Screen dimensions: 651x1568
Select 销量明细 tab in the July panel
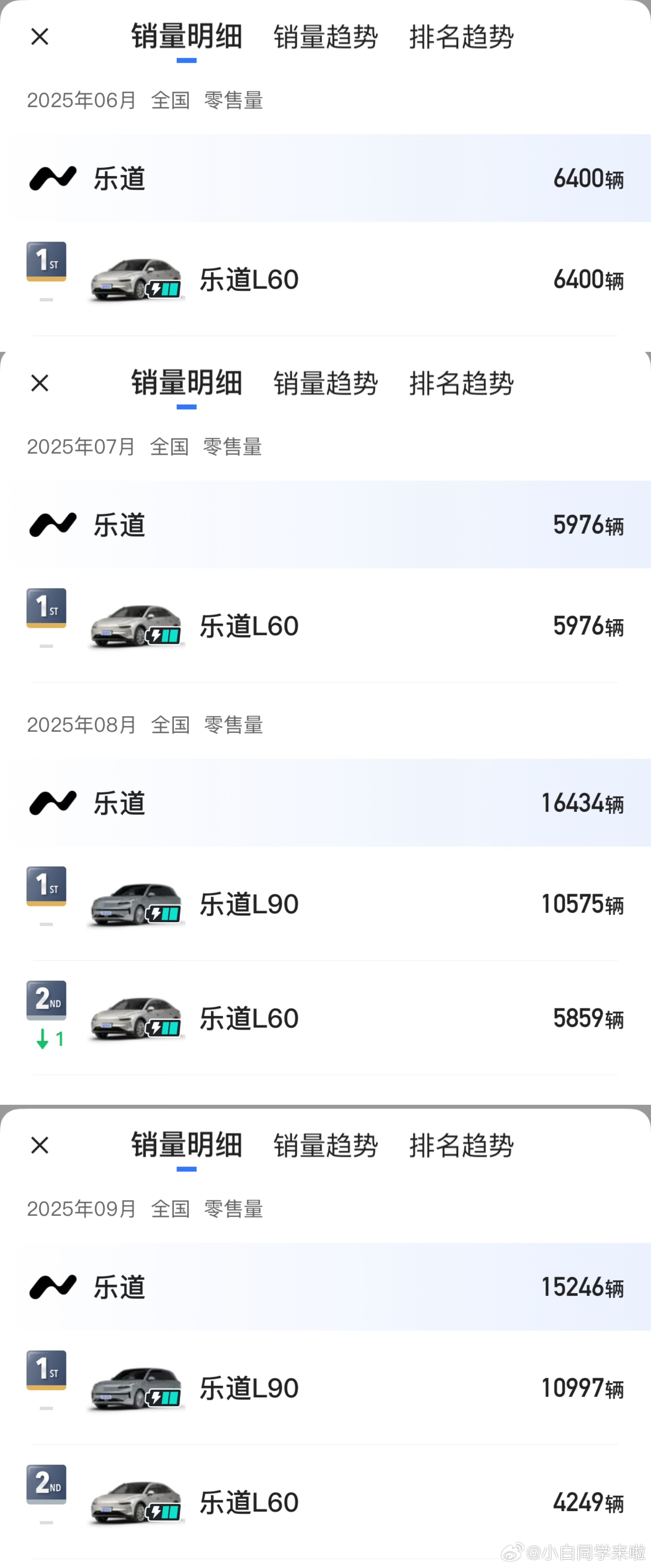pyautogui.click(x=186, y=383)
